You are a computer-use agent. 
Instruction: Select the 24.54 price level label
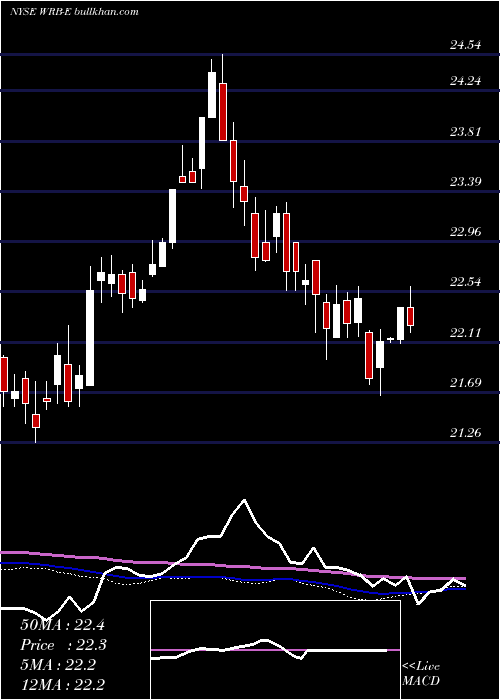pos(466,45)
